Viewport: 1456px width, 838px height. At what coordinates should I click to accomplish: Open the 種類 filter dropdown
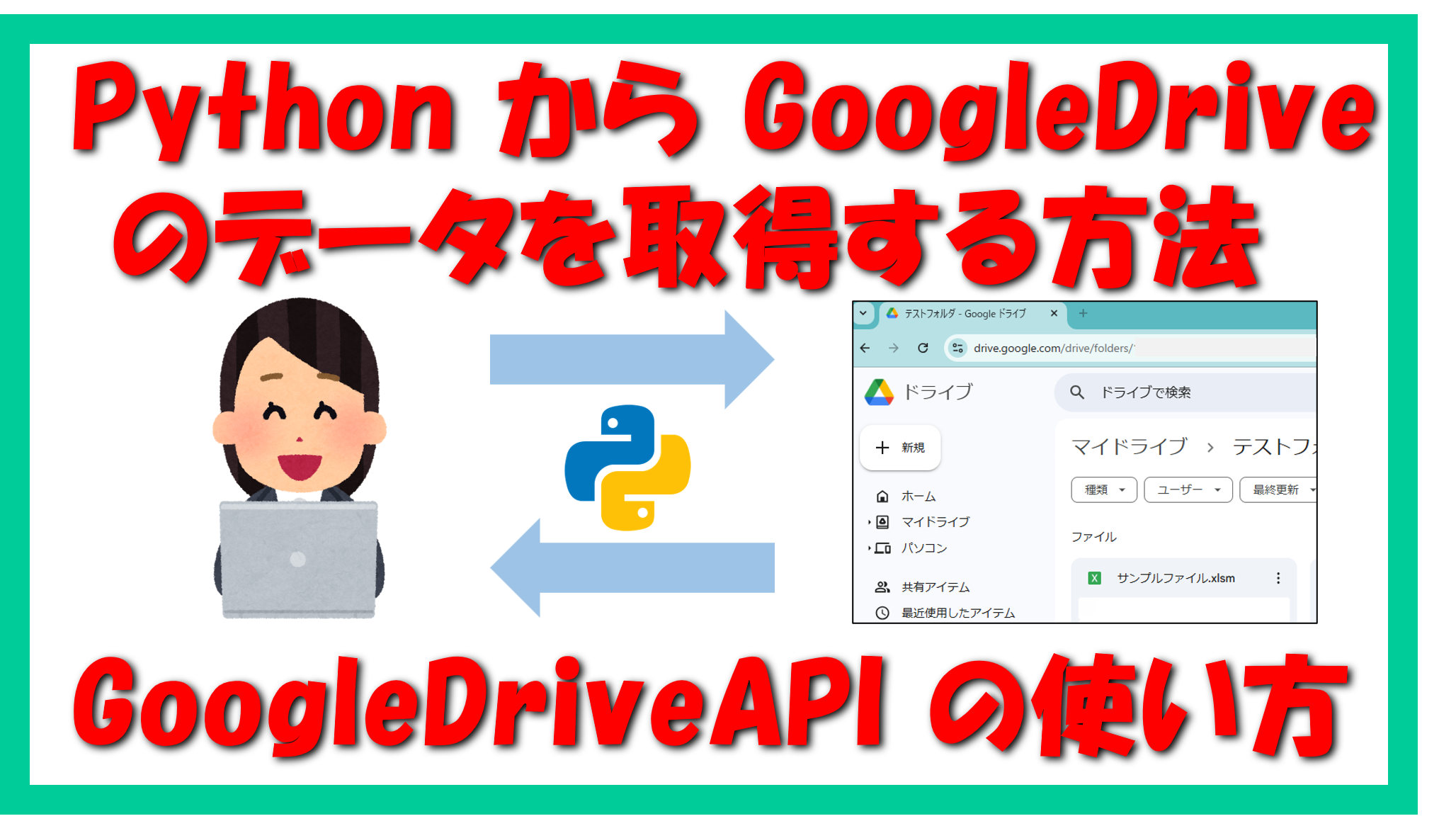point(1104,489)
